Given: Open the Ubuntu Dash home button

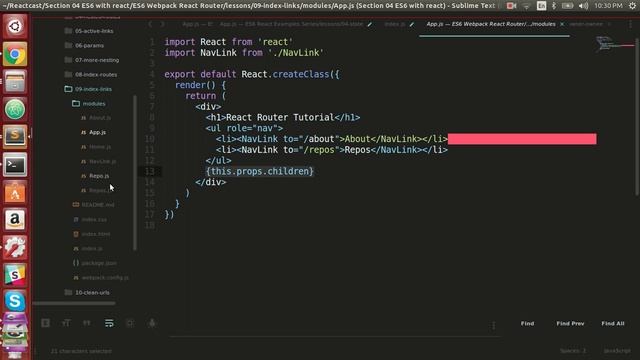Looking at the screenshot, I should pos(15,27).
